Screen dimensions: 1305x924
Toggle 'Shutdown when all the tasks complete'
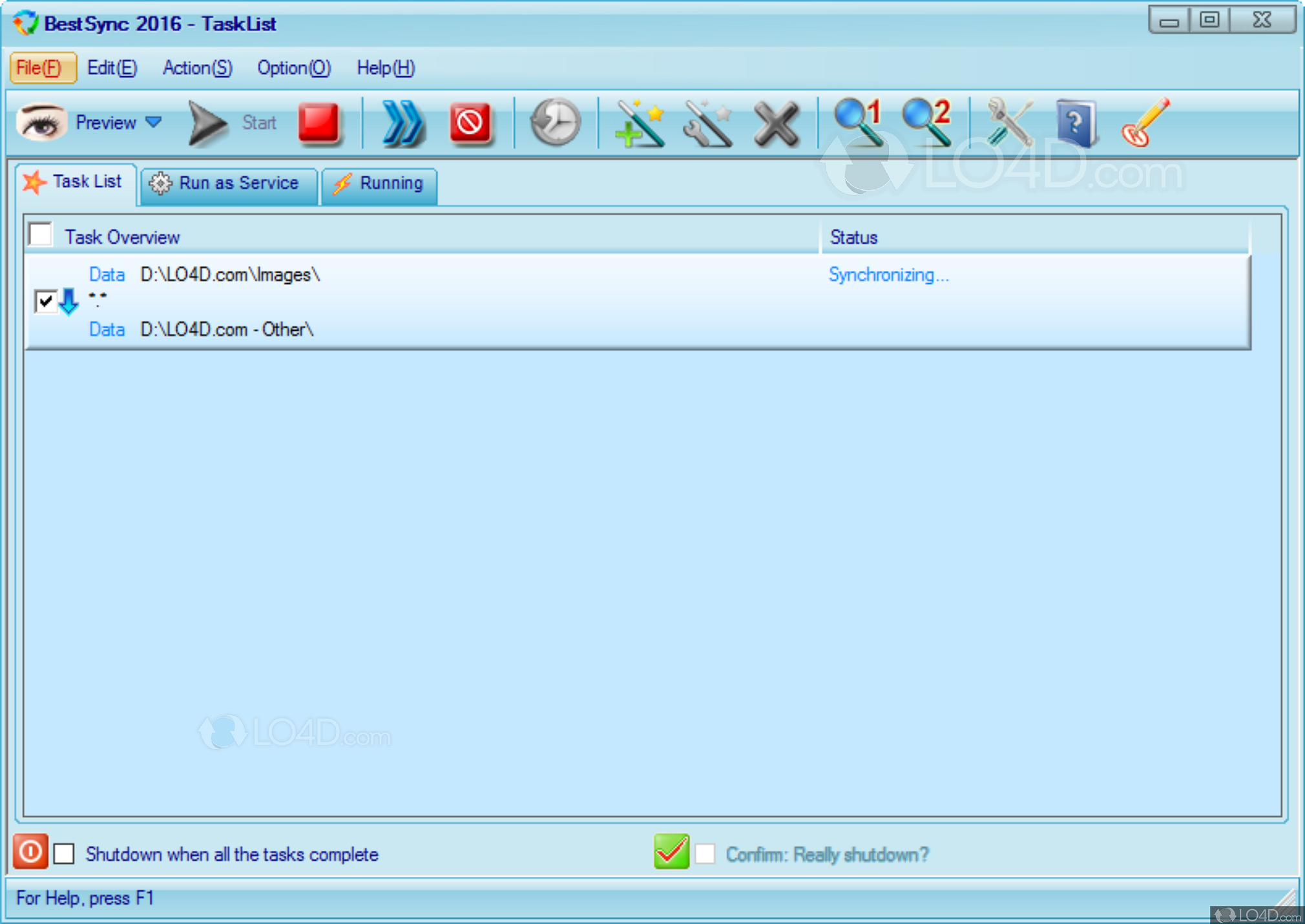pyautogui.click(x=63, y=854)
